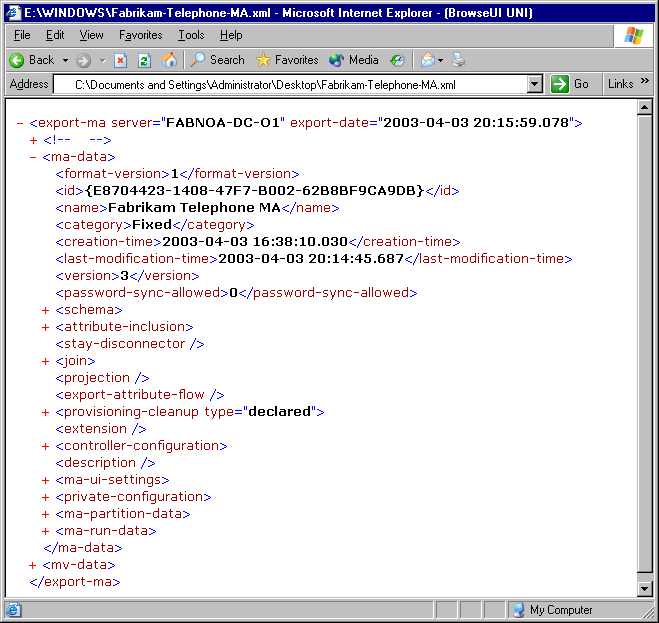This screenshot has height=623, width=659.
Task: Expand the private-configuration node
Action: 45,497
